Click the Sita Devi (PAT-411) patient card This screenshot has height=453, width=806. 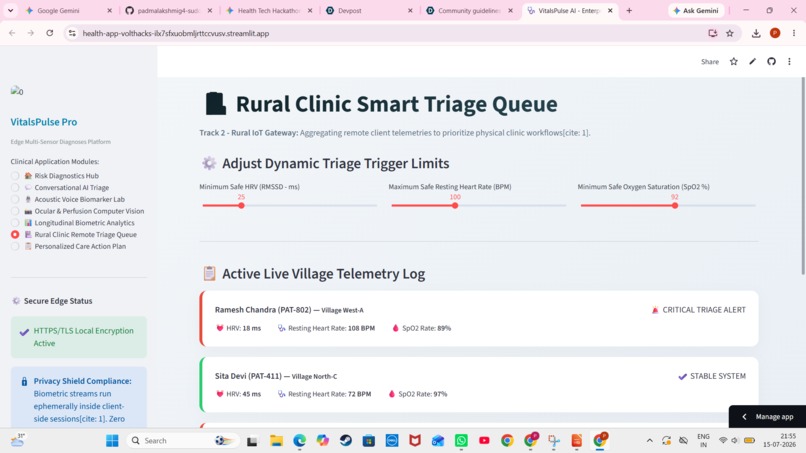(x=479, y=385)
